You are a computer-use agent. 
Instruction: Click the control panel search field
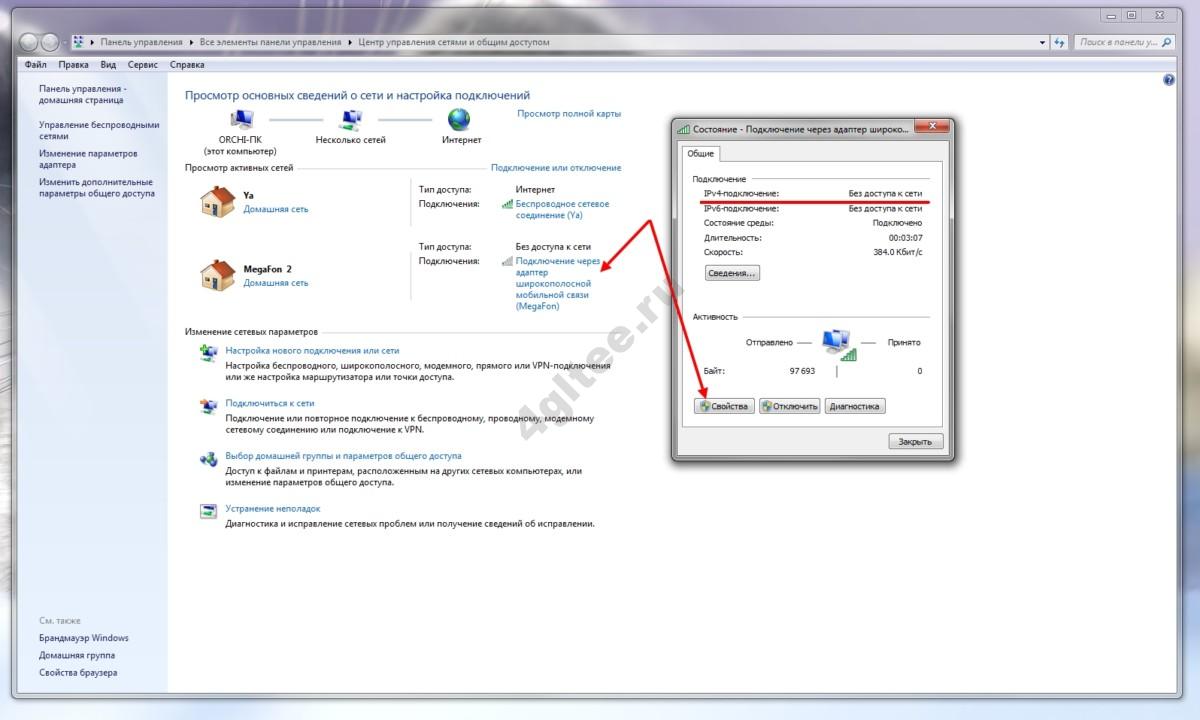[x=1118, y=42]
